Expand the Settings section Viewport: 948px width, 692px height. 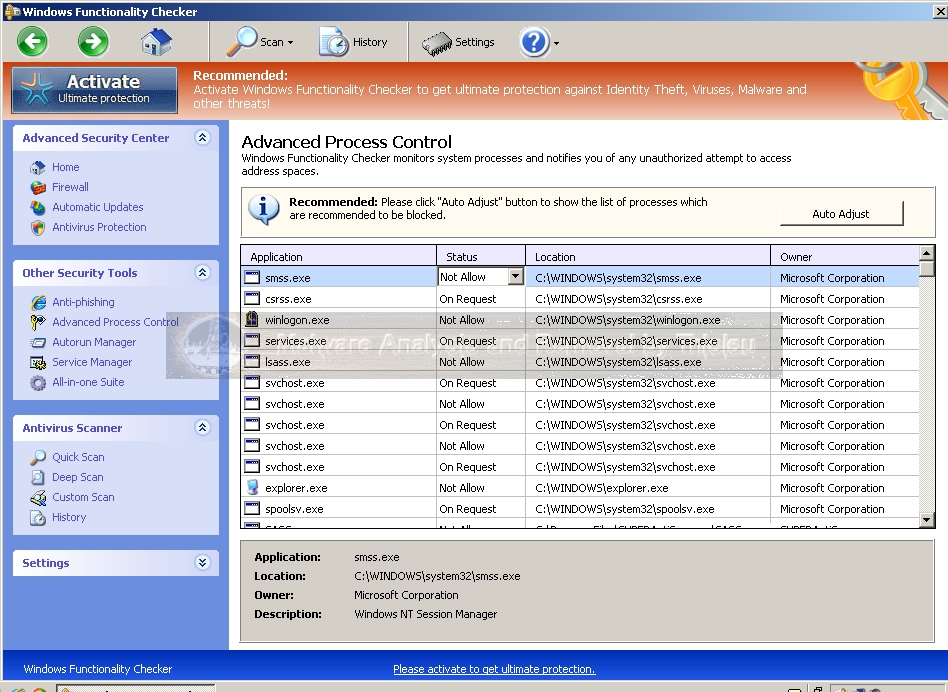[x=202, y=563]
